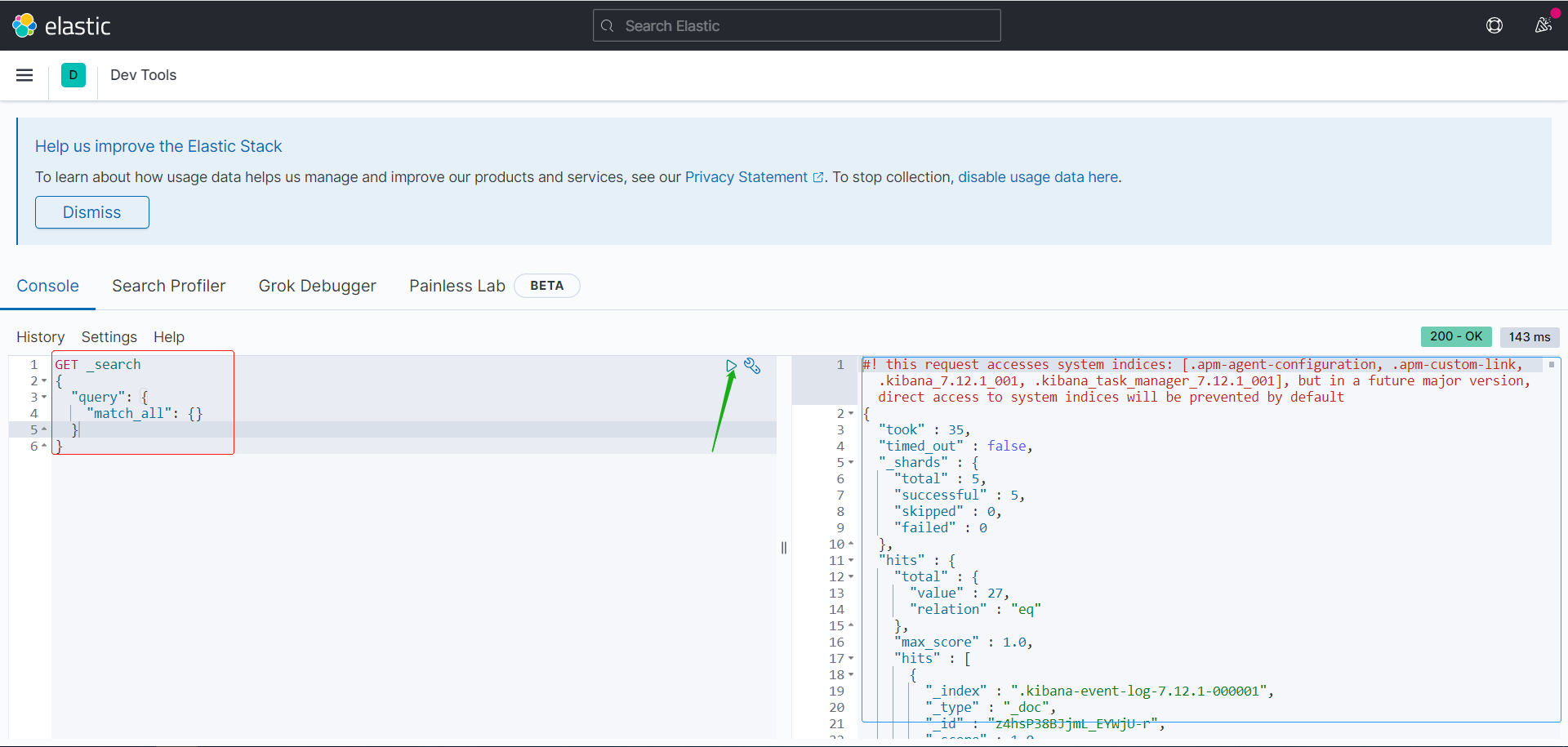
Task: Collapse editor fold arrow on line 2
Action: [44, 381]
